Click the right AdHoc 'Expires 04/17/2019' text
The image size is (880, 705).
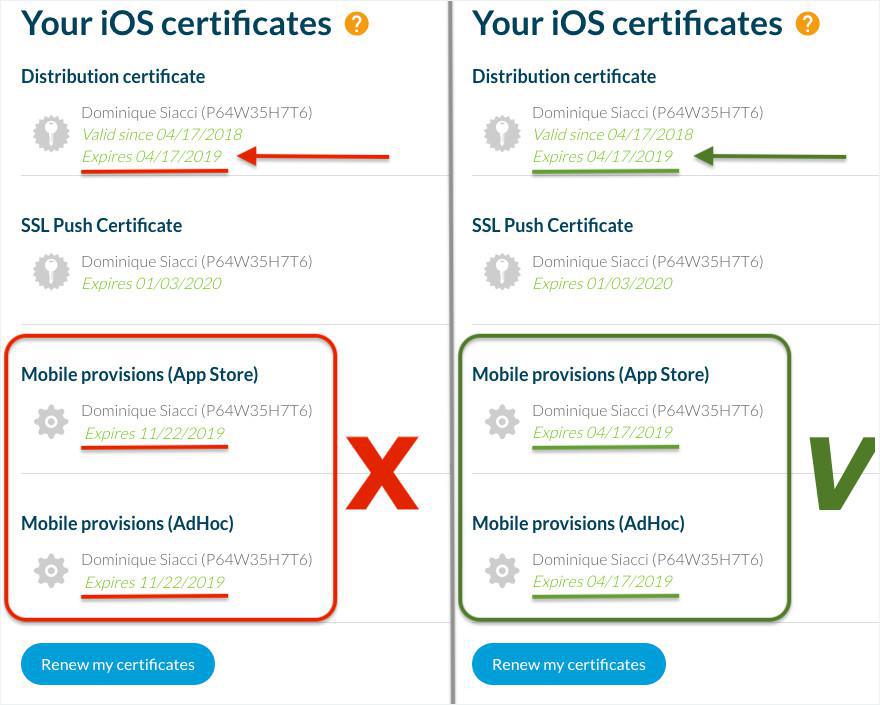(x=602, y=581)
